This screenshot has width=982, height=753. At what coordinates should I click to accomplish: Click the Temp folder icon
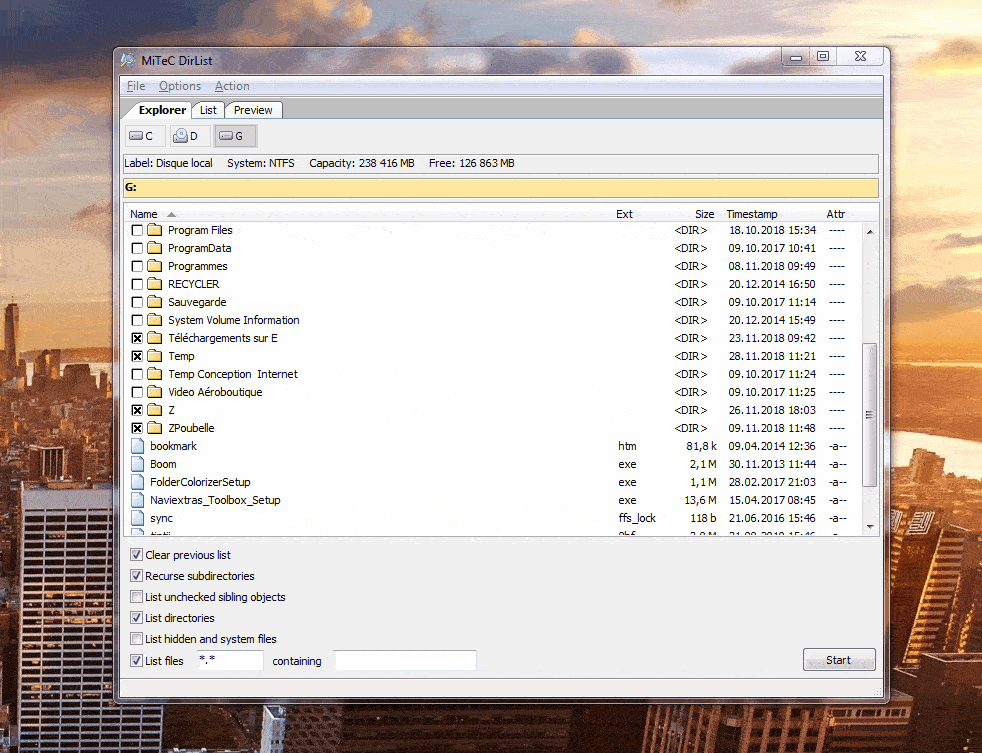coord(155,356)
